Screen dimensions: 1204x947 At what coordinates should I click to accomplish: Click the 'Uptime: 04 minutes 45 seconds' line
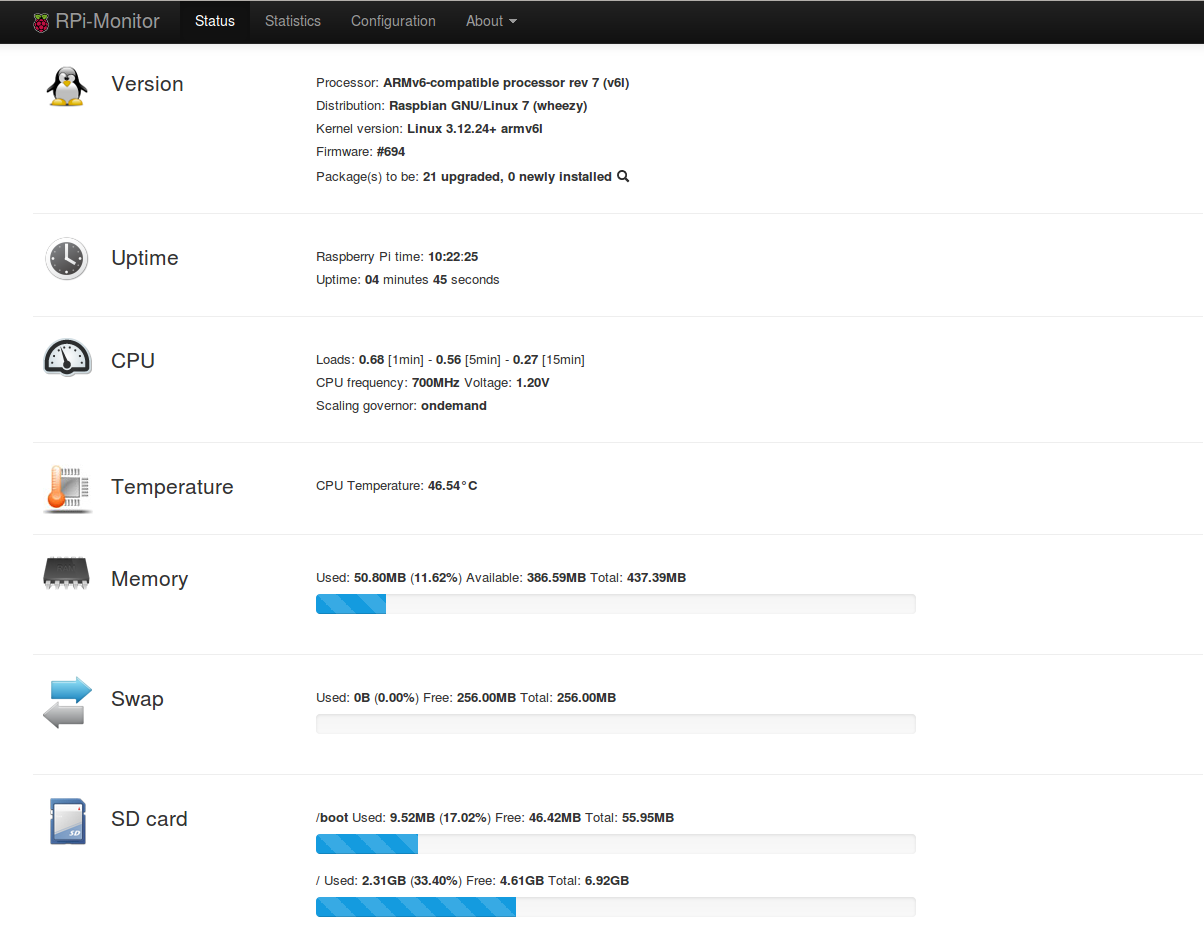click(408, 280)
